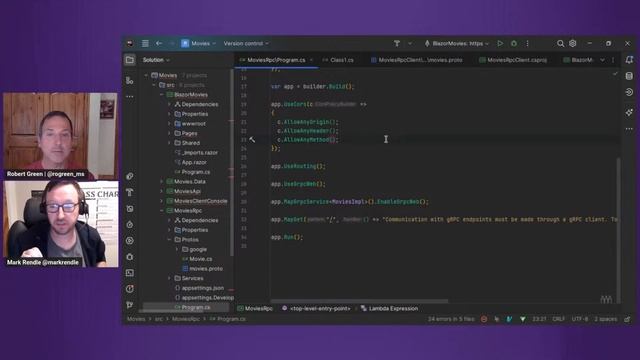
Task: Navigate forward with the right arrow
Action: click(x=172, y=43)
